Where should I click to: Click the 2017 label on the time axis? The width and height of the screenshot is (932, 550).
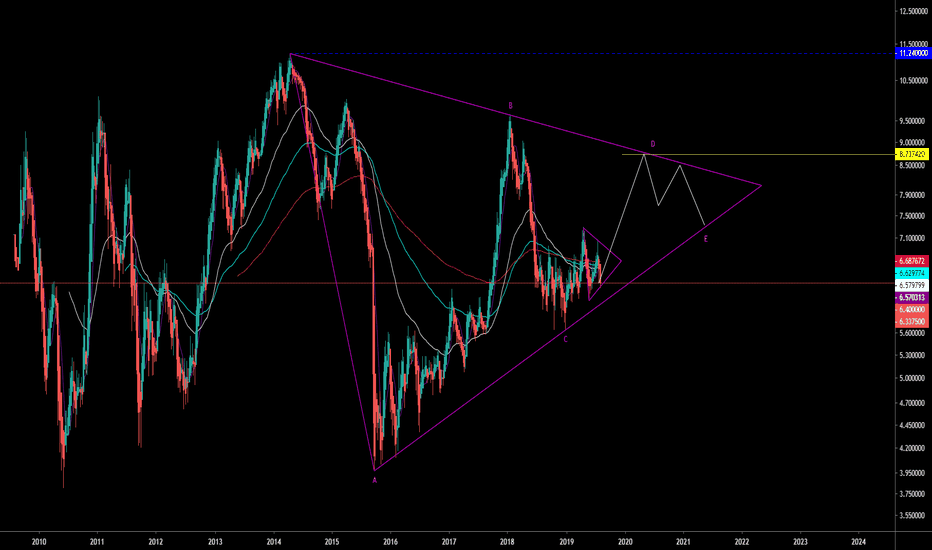point(449,542)
